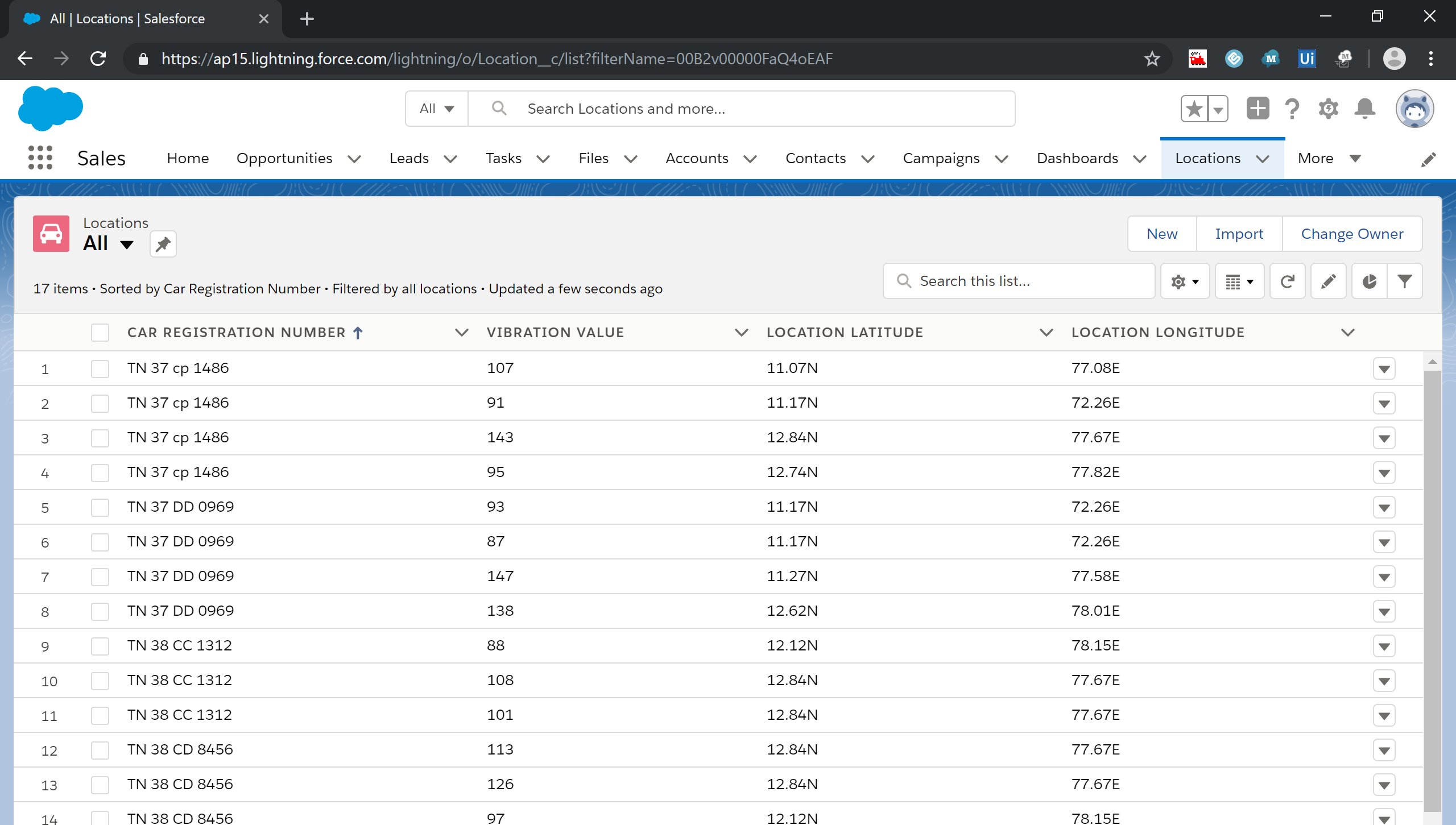
Task: Click the Change Owner button
Action: [1352, 234]
